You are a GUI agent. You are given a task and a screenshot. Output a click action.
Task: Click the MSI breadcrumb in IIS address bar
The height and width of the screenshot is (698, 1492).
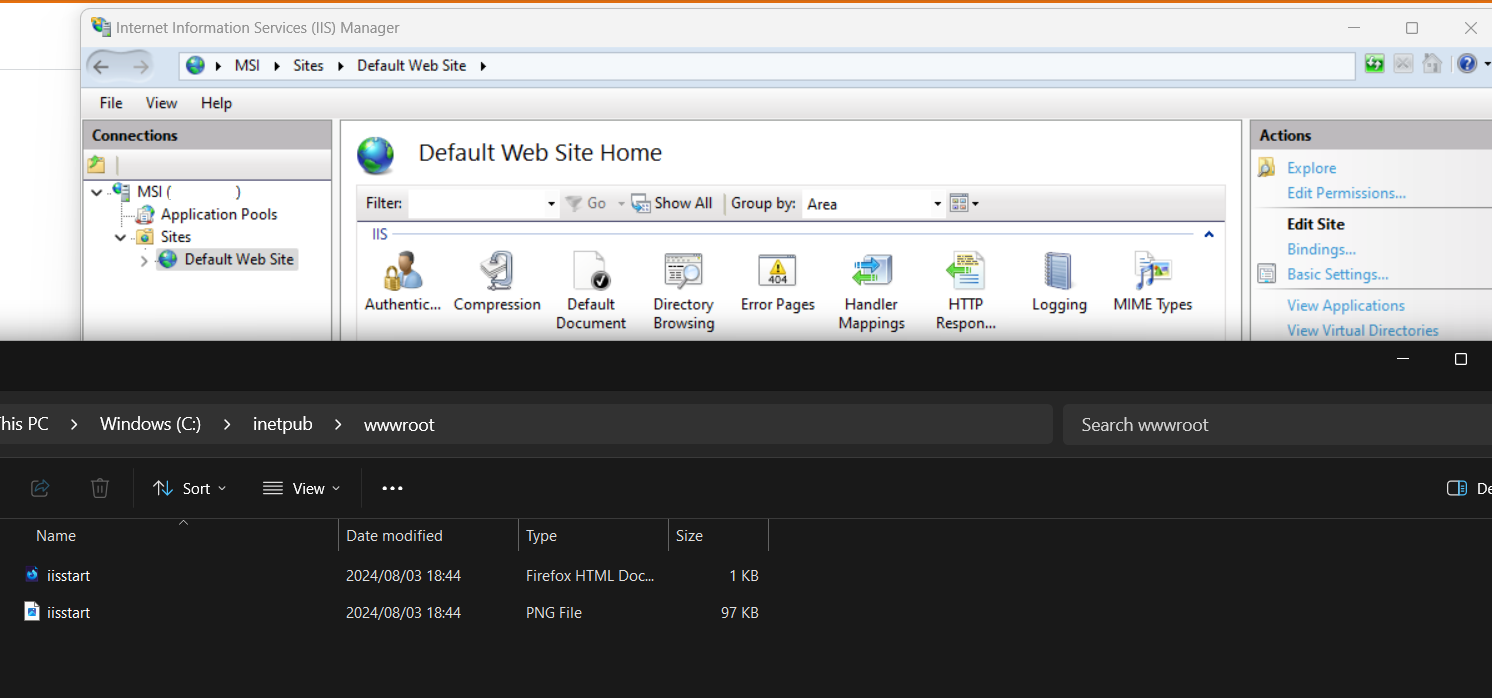pyautogui.click(x=247, y=66)
